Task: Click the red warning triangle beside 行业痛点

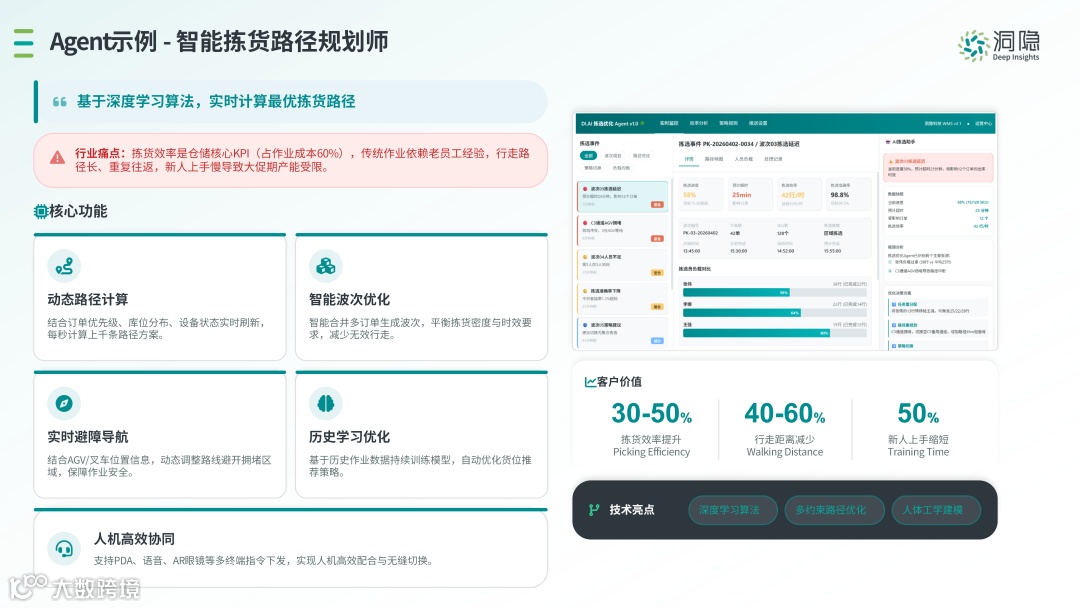Action: (58, 158)
